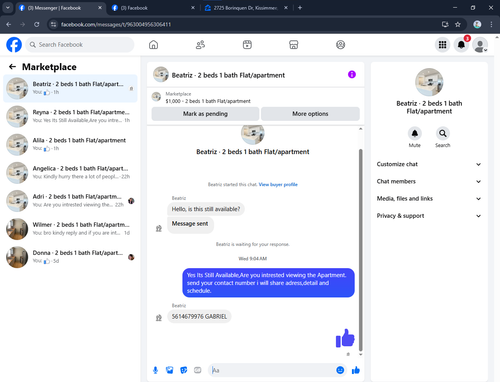This screenshot has width=500, height=382.
Task: Select the Beatriz conversation in list
Action: pos(70,88)
